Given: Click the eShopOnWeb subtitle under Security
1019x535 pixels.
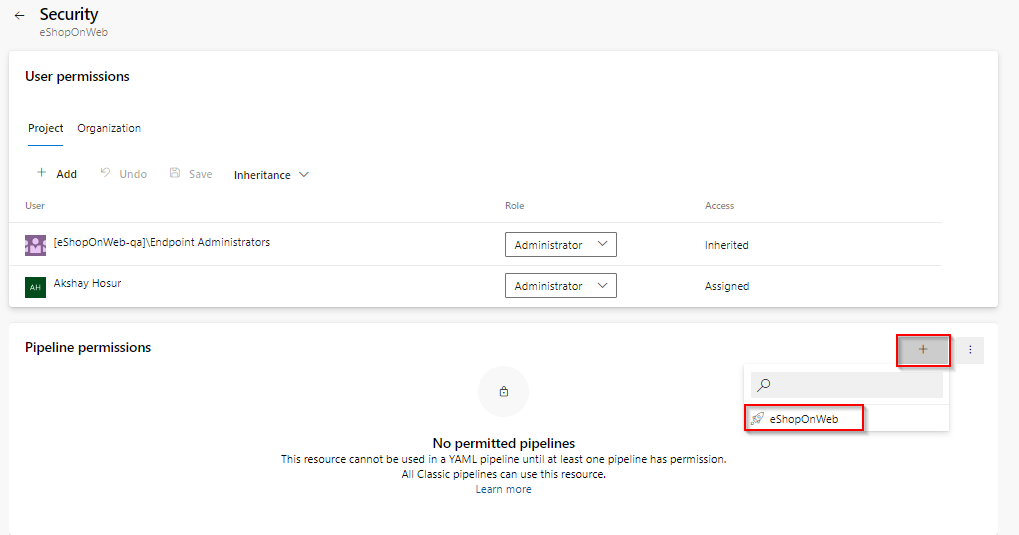Looking at the screenshot, I should [73, 32].
